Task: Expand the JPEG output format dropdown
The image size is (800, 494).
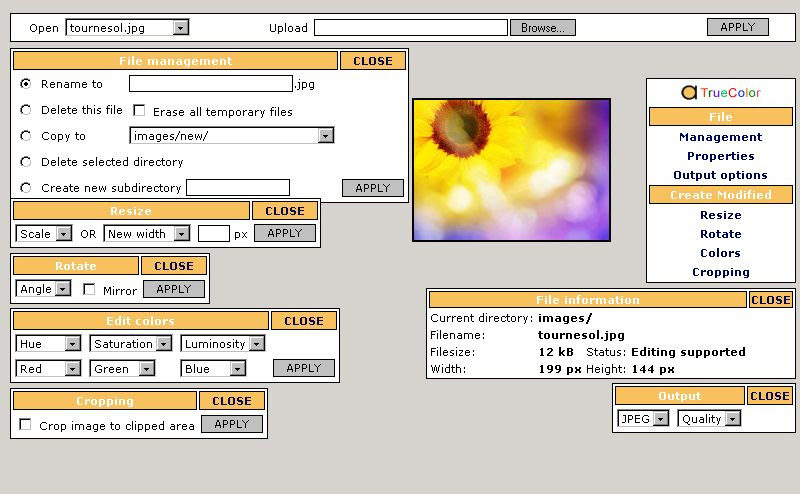Action: 643,419
